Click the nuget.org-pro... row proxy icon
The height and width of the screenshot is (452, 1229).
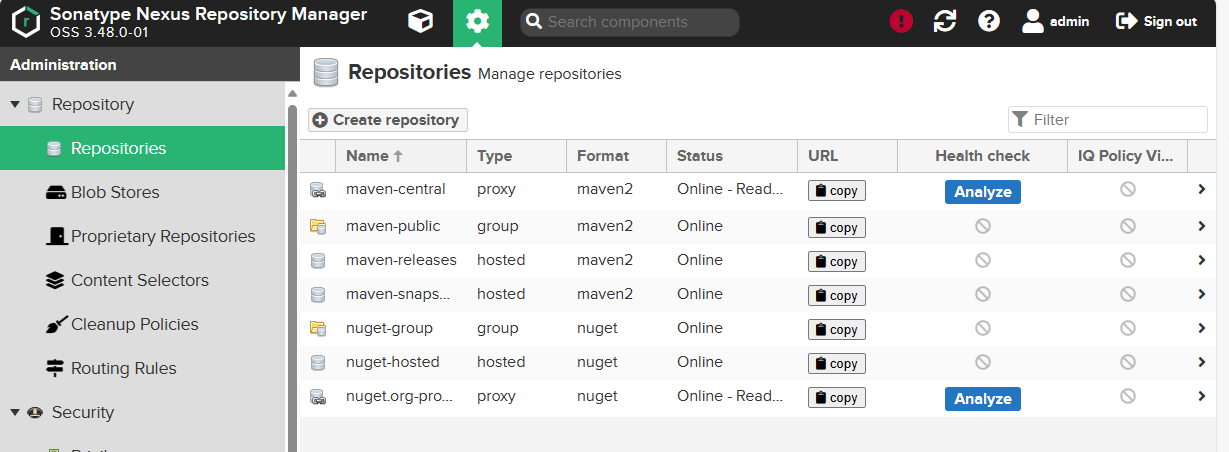point(318,397)
